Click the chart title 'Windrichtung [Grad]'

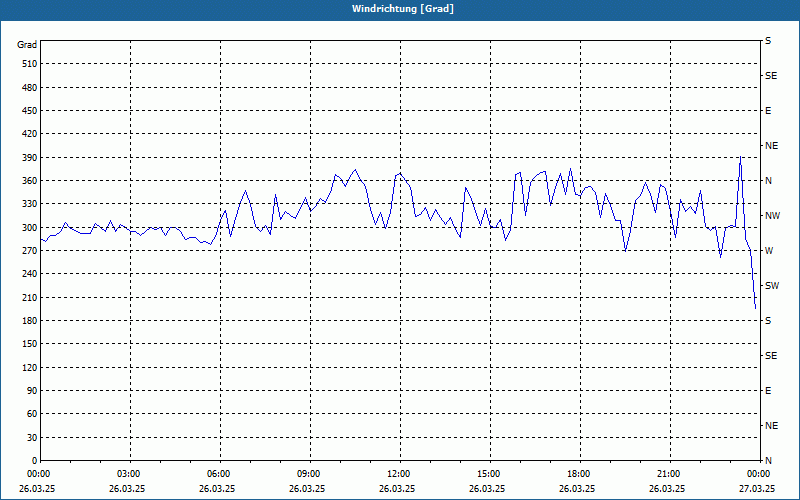pyautogui.click(x=403, y=9)
